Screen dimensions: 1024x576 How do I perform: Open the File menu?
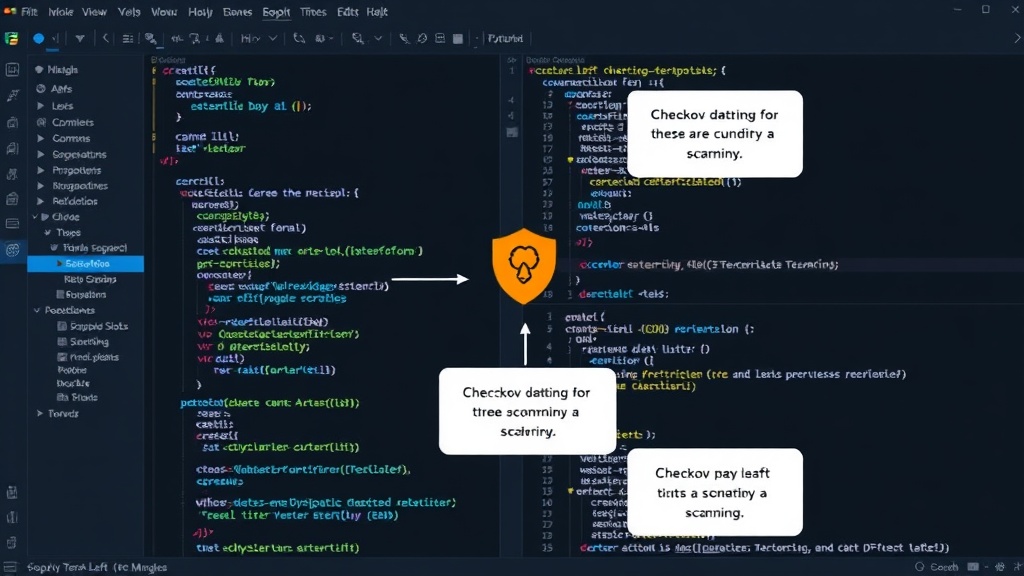pyautogui.click(x=29, y=12)
